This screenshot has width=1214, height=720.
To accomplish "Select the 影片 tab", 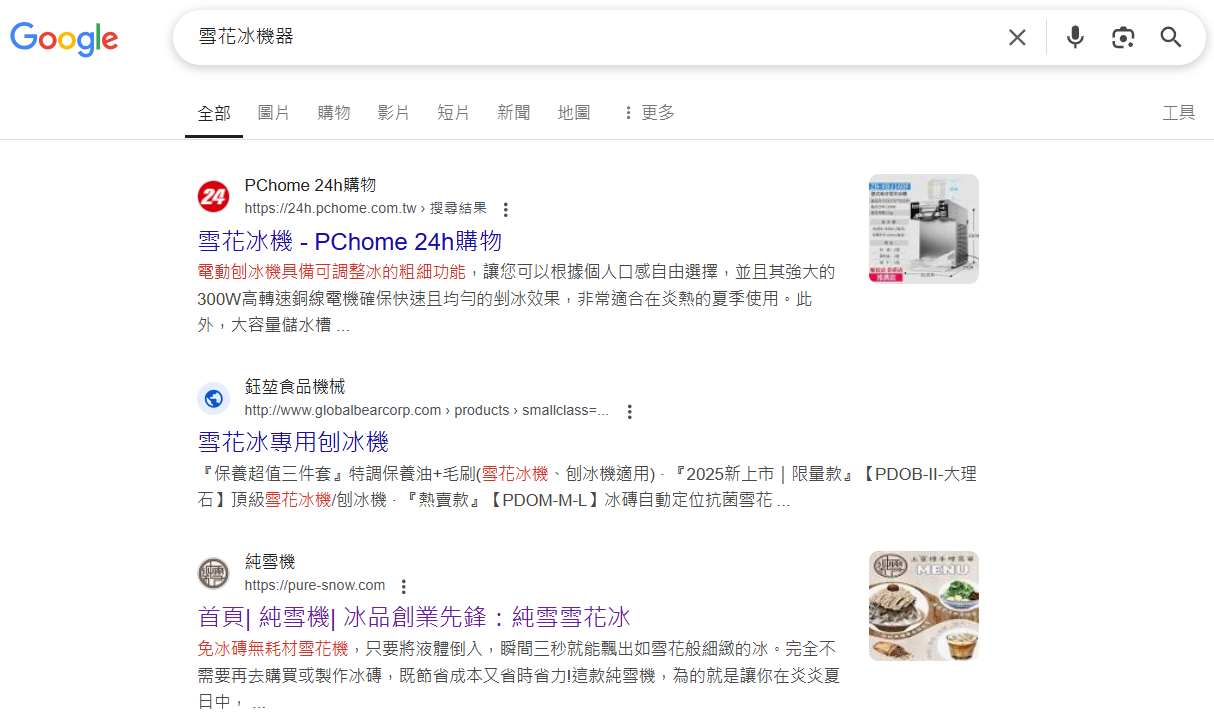I will tap(394, 113).
